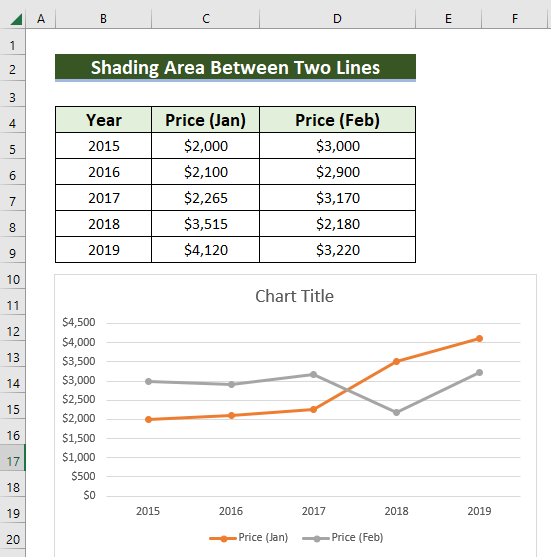Select cell containing $2,900
Image resolution: width=551 pixels, height=557 pixels.
pyautogui.click(x=337, y=172)
